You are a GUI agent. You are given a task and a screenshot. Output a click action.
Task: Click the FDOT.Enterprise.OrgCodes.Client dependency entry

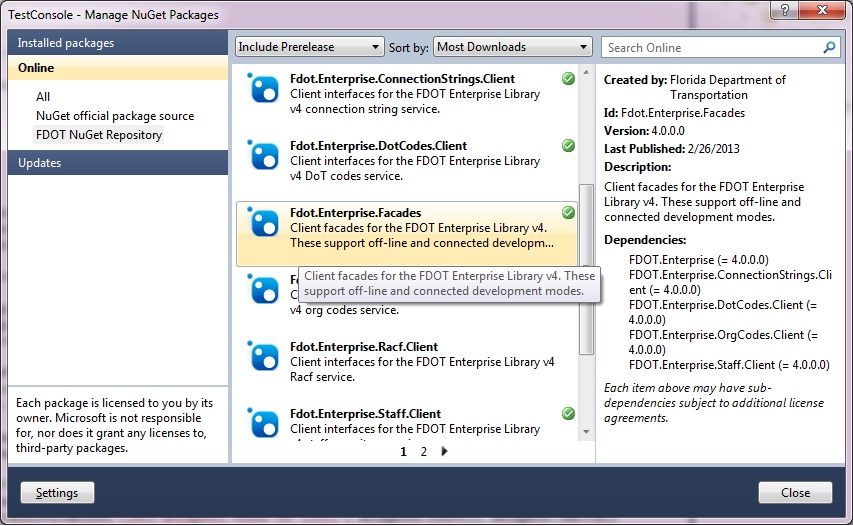coord(723,342)
